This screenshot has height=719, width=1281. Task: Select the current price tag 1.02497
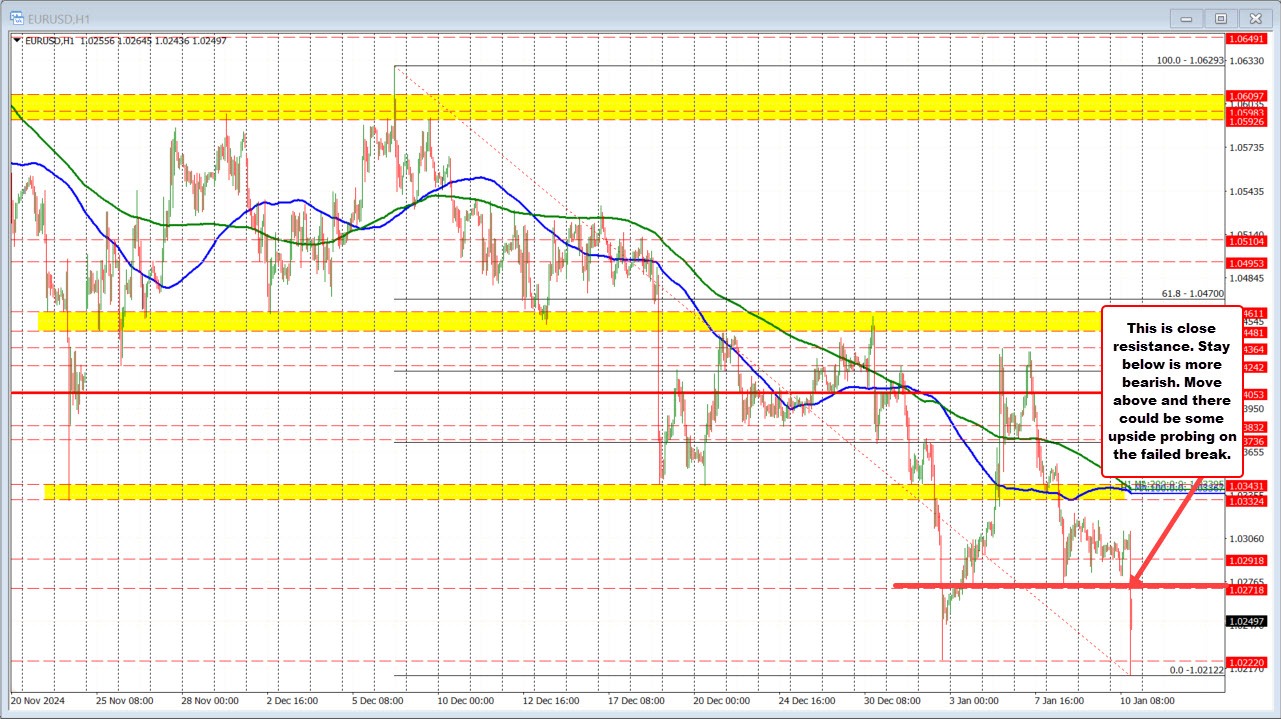pos(1245,621)
